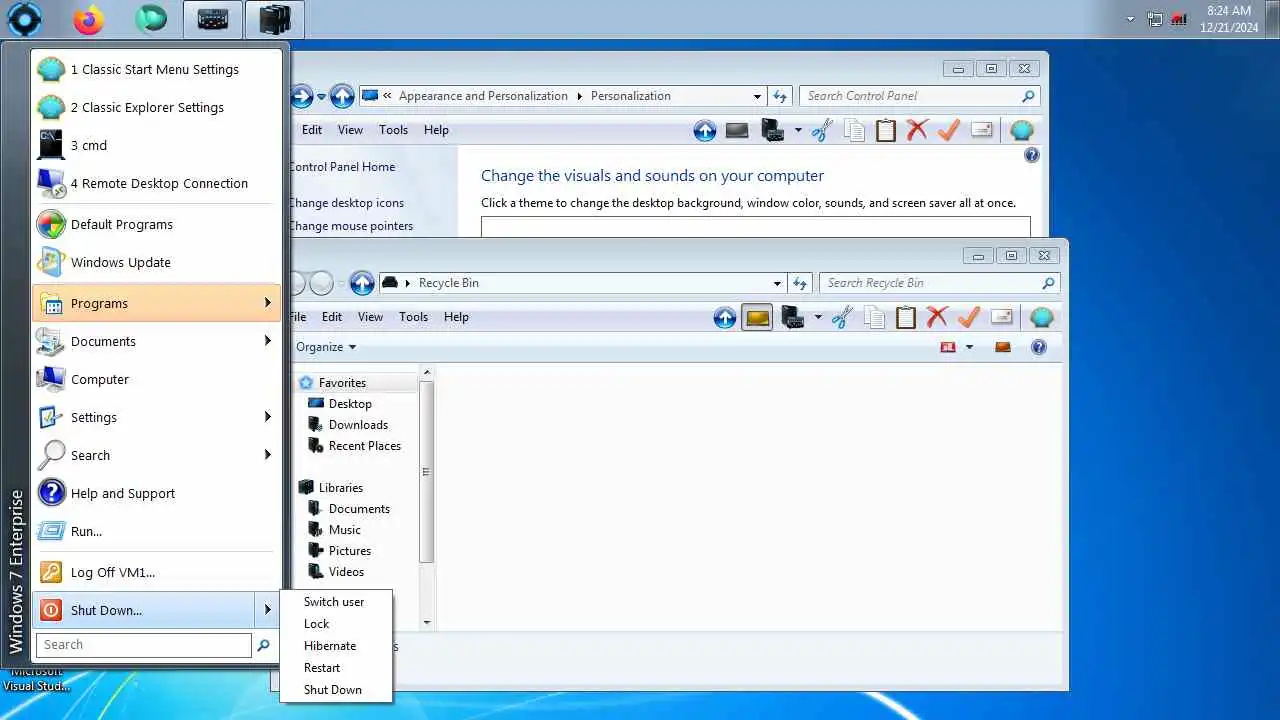Image resolution: width=1280 pixels, height=720 pixels.
Task: Click Delete red X in Recycle Bin toolbar
Action: (937, 318)
